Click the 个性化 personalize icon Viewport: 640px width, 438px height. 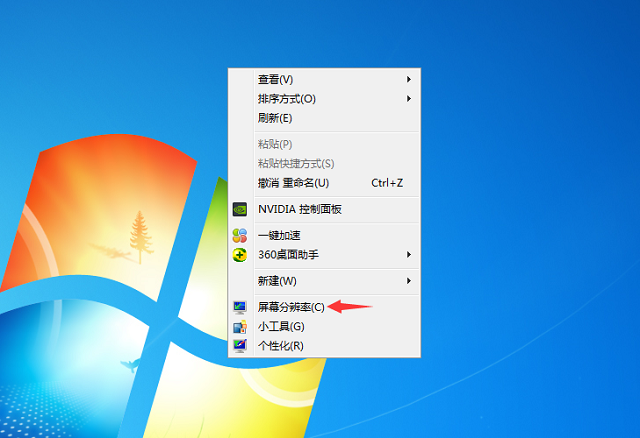(240, 346)
